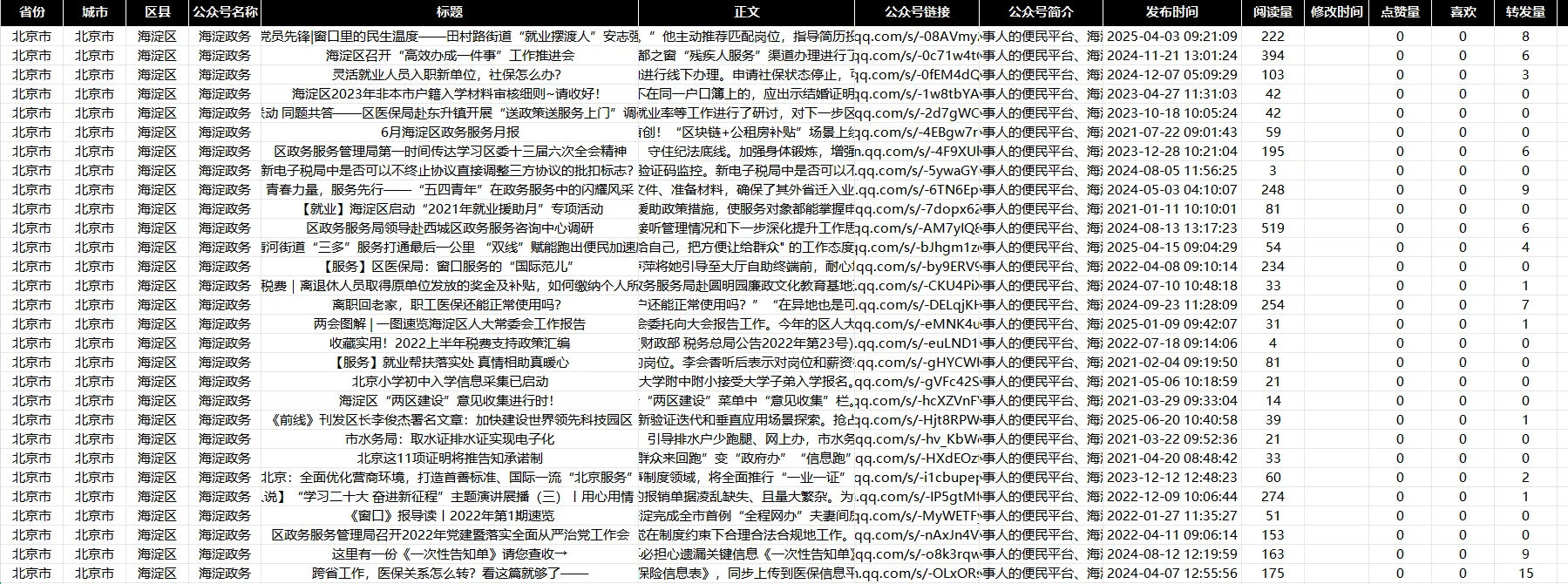
Task: Click title cell 6月海淀区政务服务月报
Action: 450,132
